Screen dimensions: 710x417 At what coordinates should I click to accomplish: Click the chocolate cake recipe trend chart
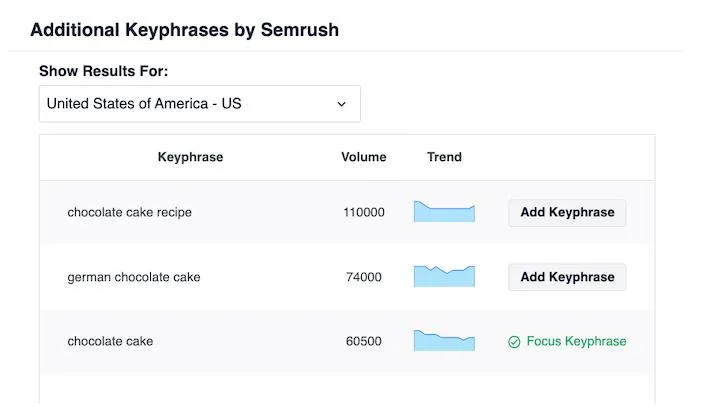tap(444, 212)
